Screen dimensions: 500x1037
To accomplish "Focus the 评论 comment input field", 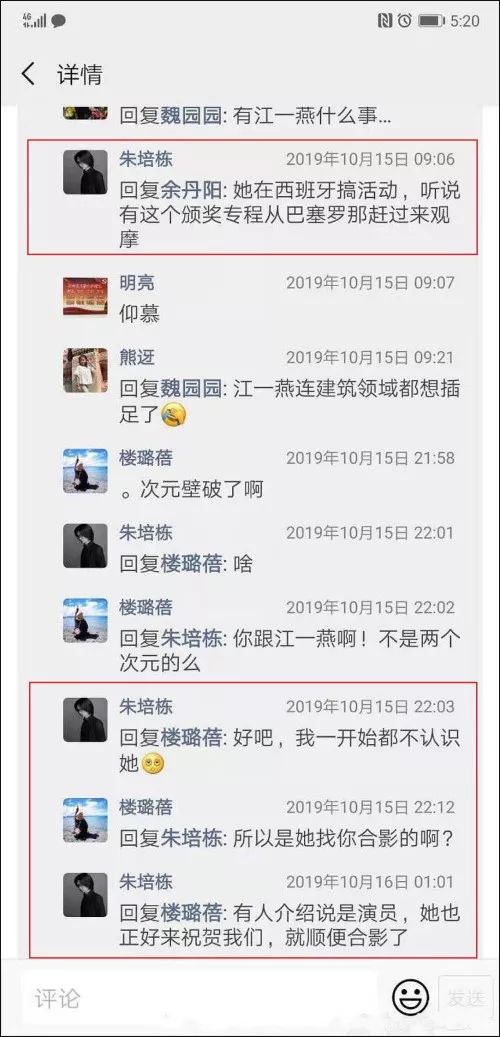I will pos(198,998).
